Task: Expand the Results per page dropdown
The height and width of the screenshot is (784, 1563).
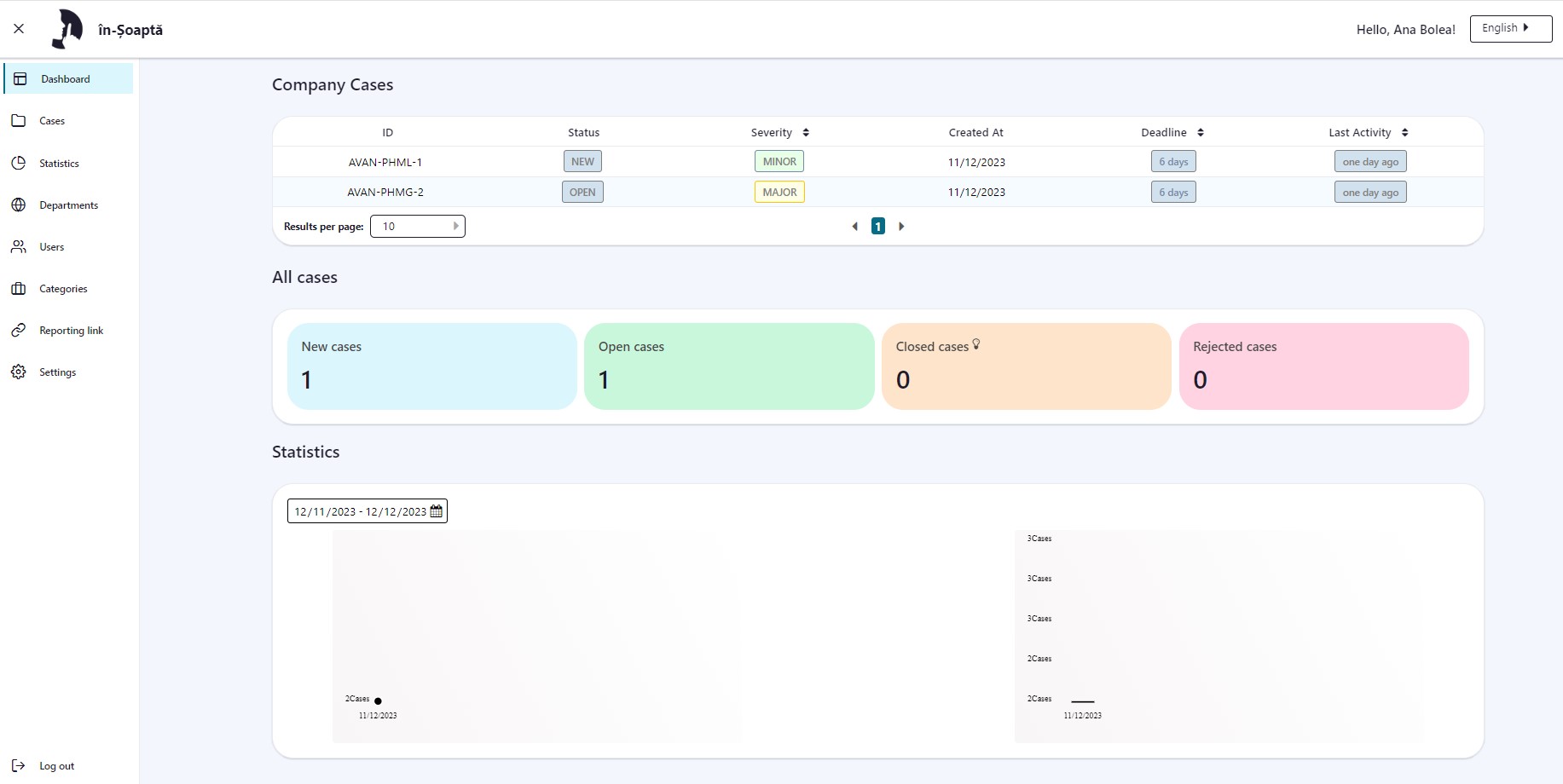Action: (x=418, y=227)
